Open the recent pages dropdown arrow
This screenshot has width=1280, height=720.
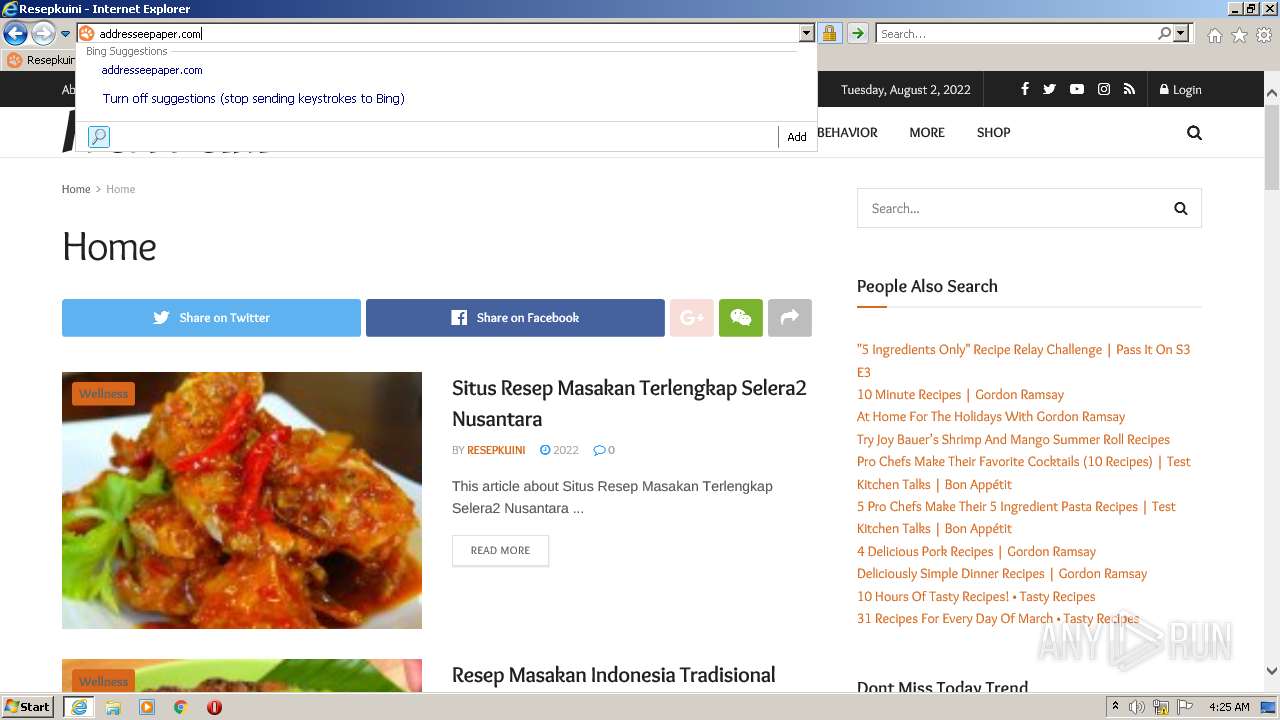click(65, 34)
